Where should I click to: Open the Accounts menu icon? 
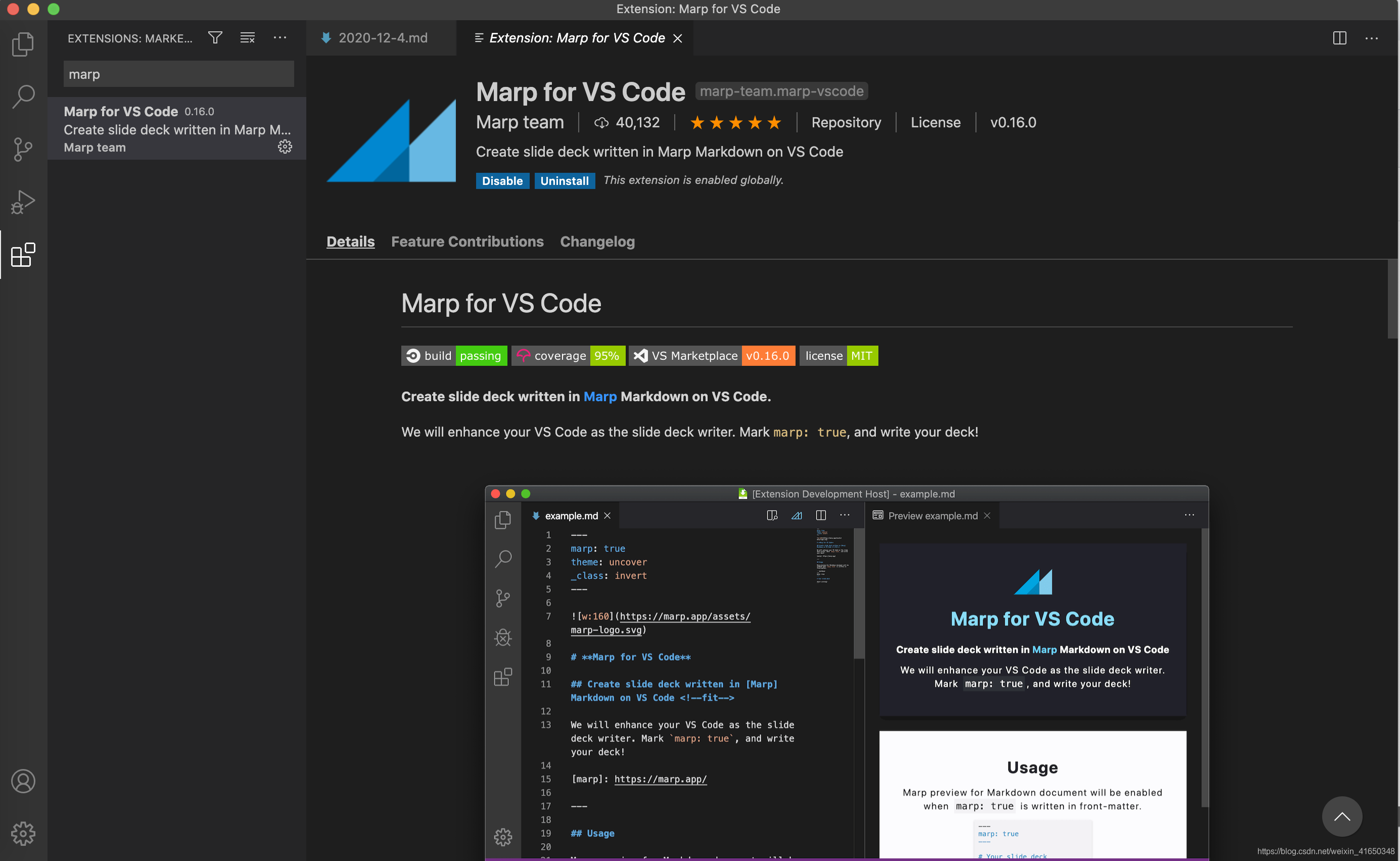tap(23, 781)
